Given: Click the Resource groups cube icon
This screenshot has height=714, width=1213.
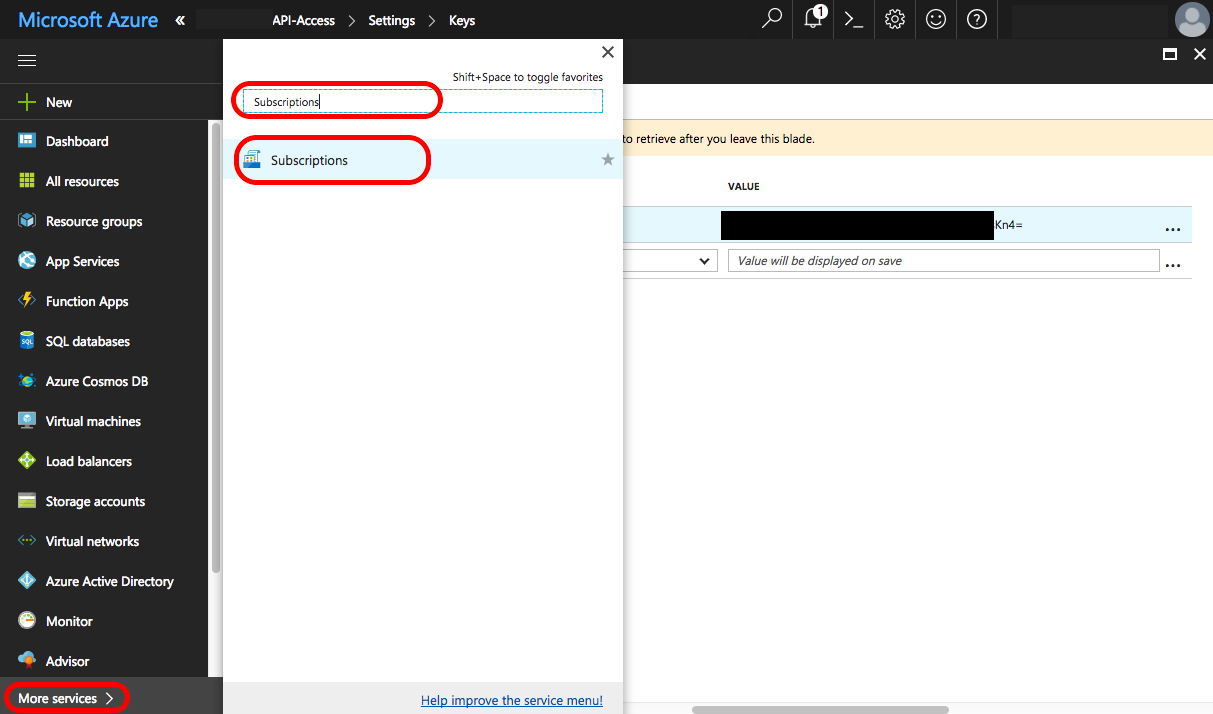Looking at the screenshot, I should (27, 221).
